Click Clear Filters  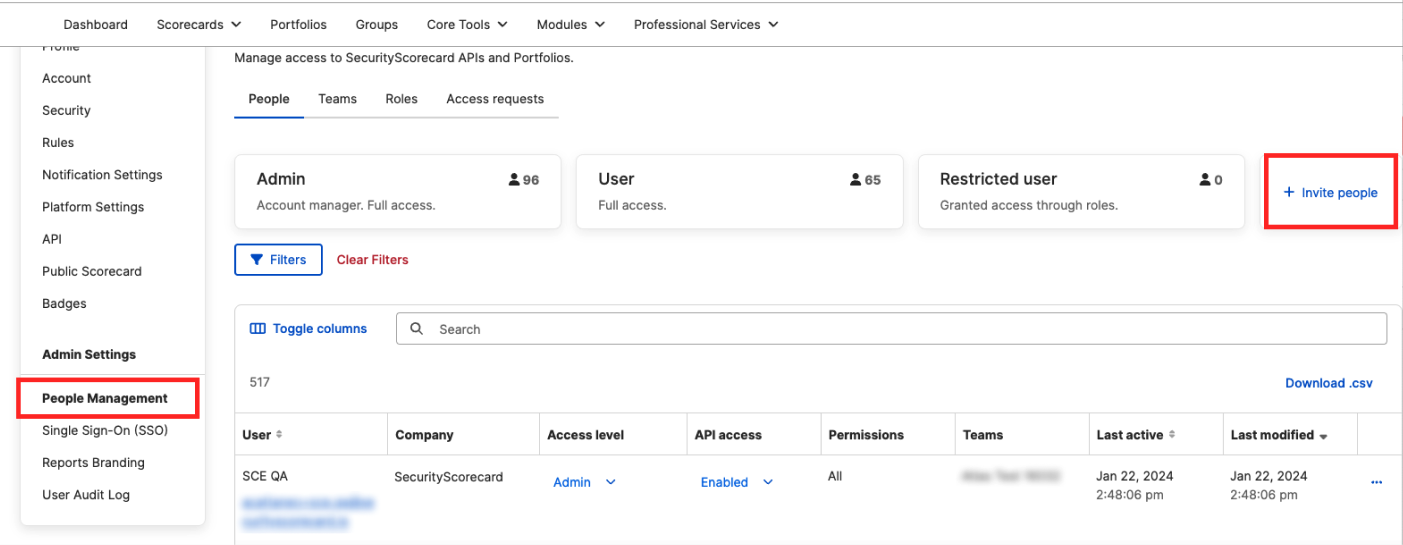point(372,260)
